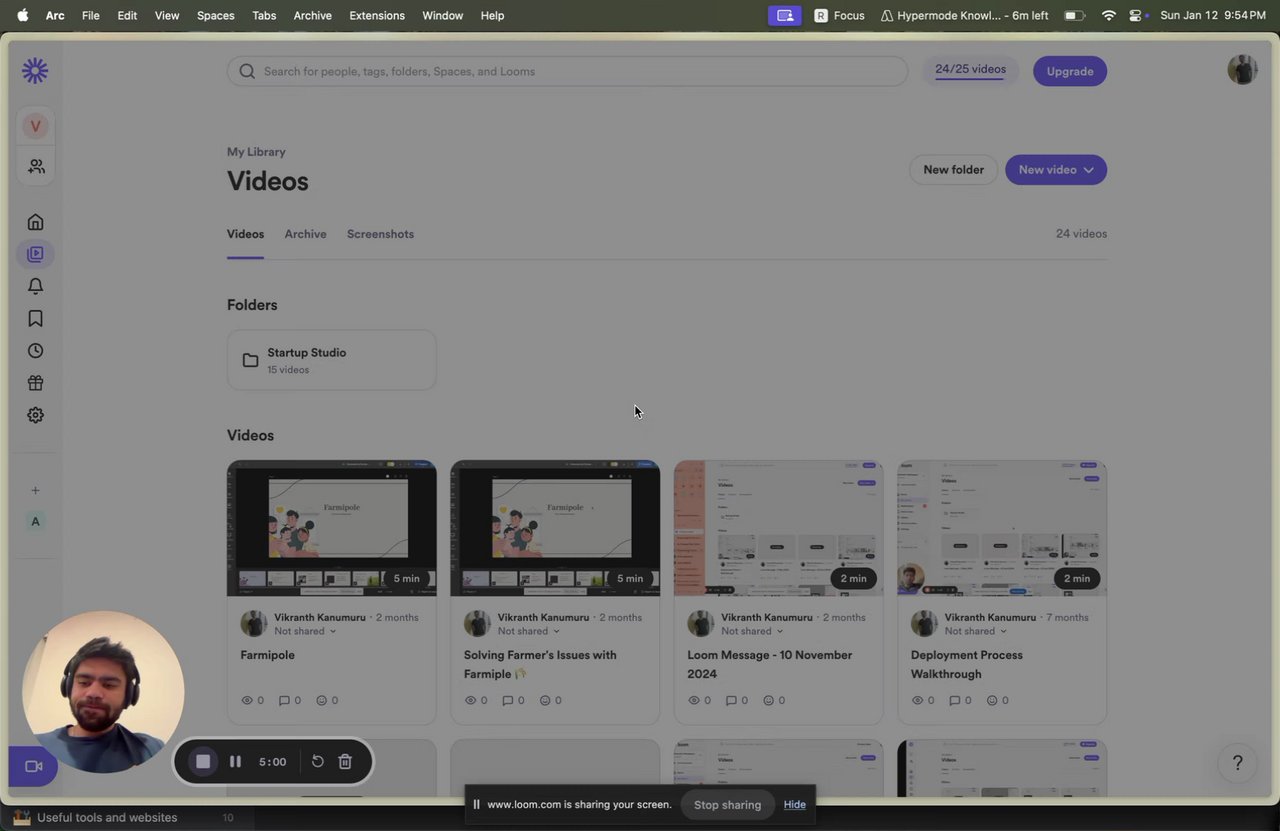Open the clock history icon in sidebar

tap(35, 351)
